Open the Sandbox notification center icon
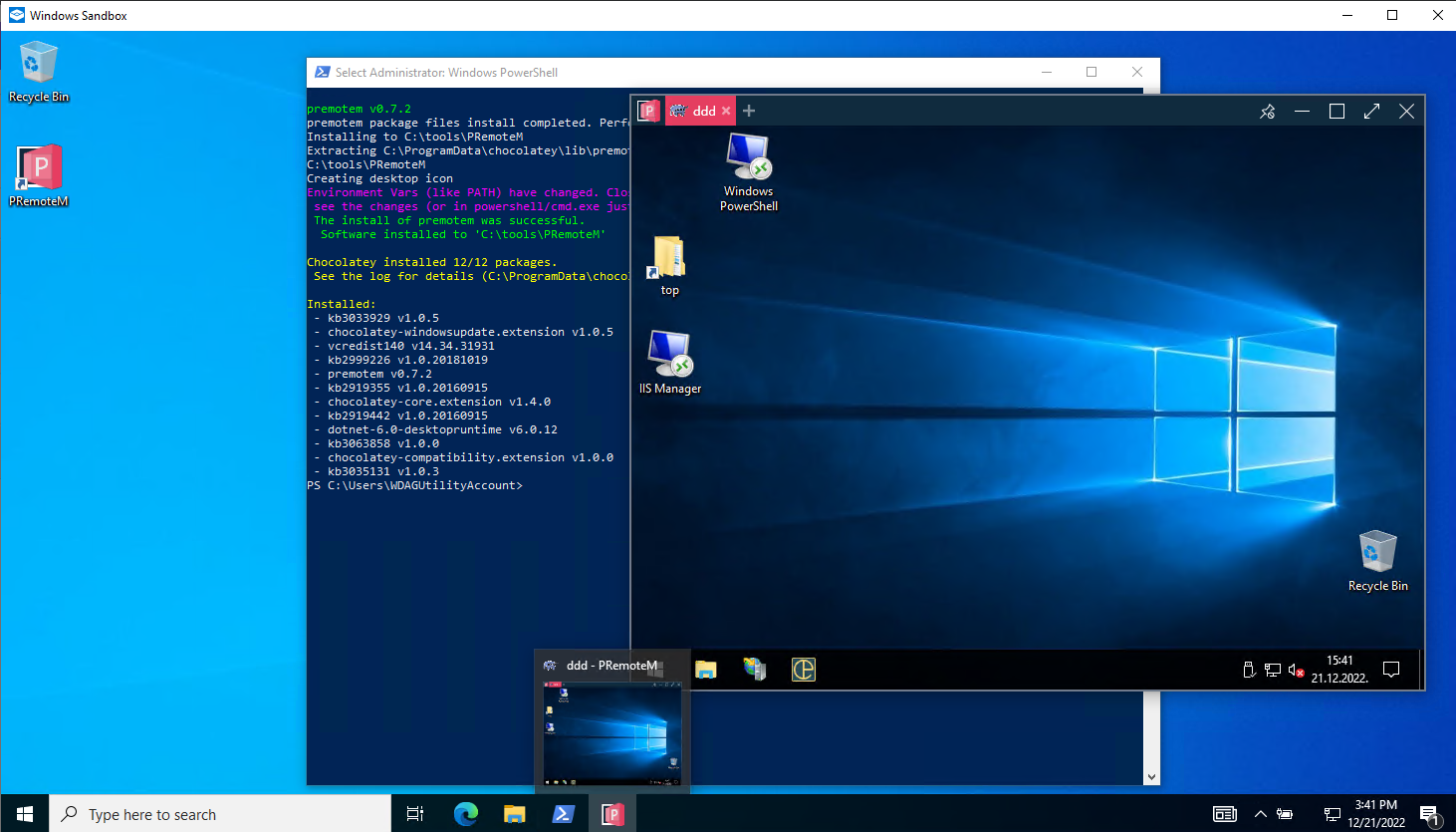Image resolution: width=1456 pixels, height=832 pixels. pos(1430,816)
